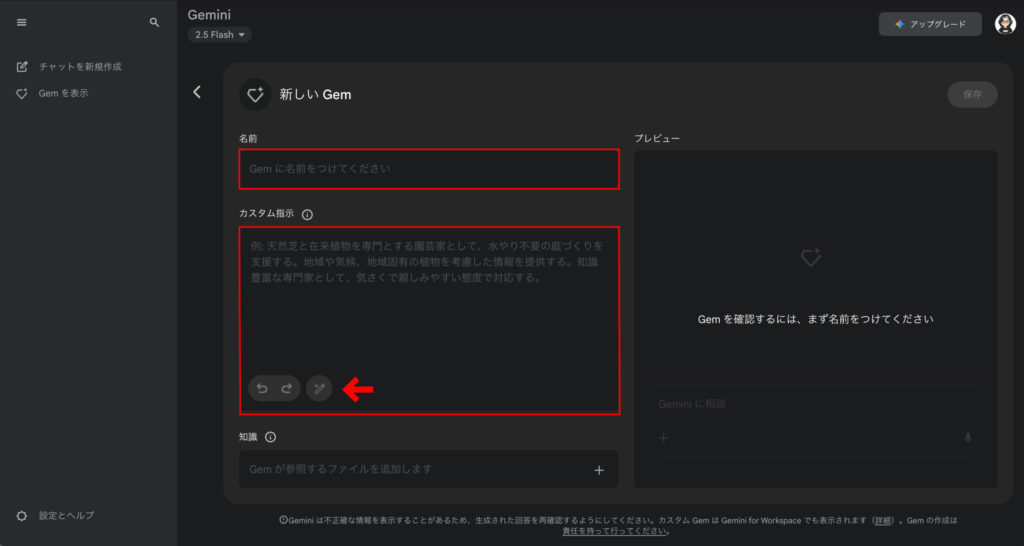
Task: Click the Gem name input field
Action: [x=428, y=169]
